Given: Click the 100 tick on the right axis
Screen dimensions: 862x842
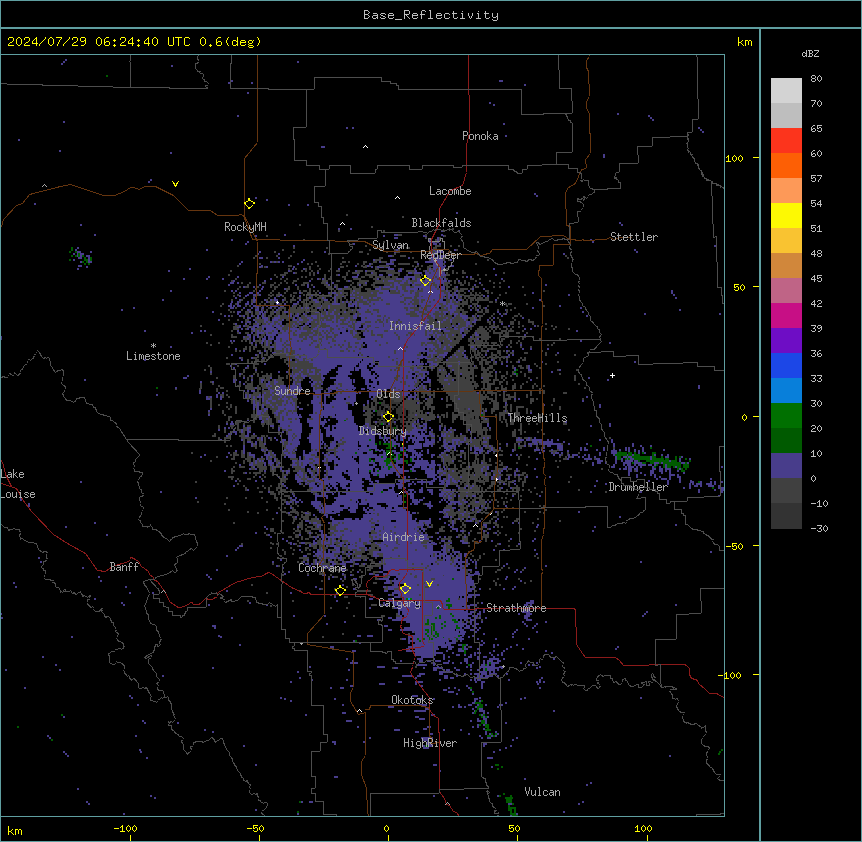Looking at the screenshot, I should [x=734, y=158].
